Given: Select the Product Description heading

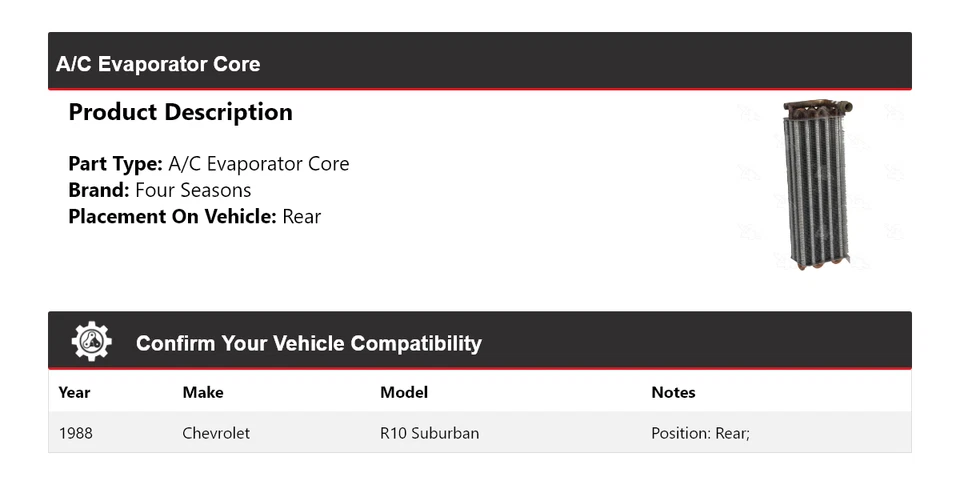Looking at the screenshot, I should click(x=180, y=112).
